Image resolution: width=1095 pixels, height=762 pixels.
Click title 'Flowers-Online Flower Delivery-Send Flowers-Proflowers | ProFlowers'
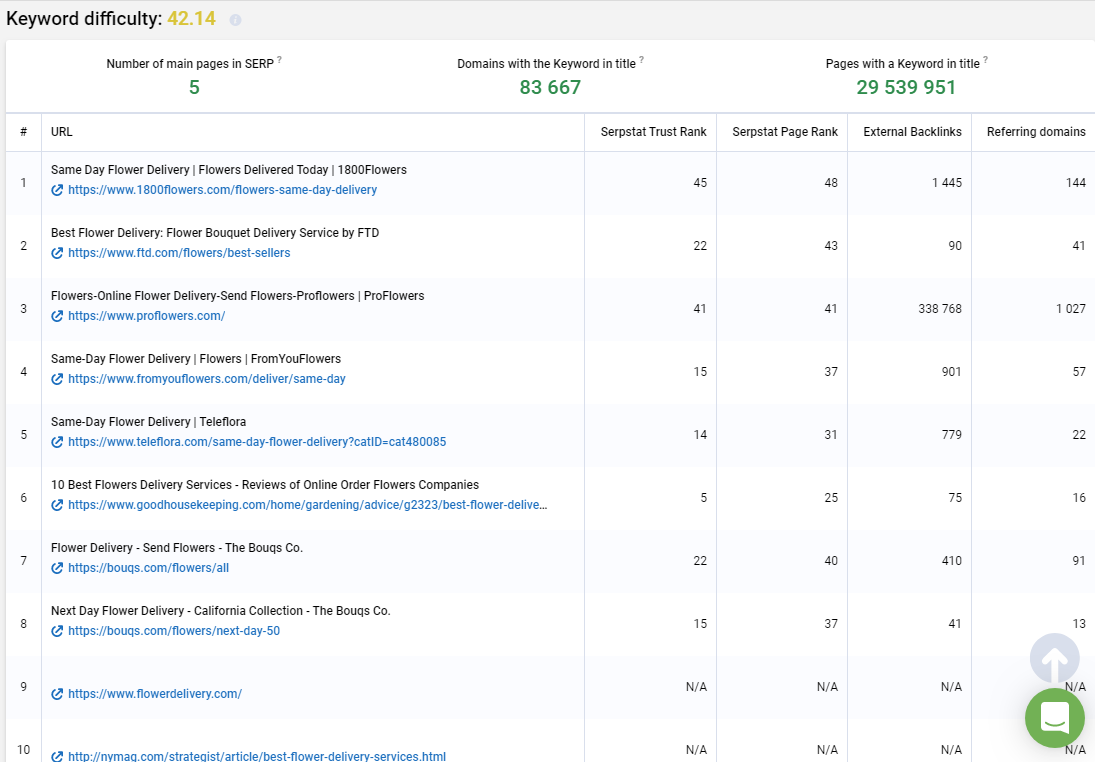pyautogui.click(x=237, y=295)
